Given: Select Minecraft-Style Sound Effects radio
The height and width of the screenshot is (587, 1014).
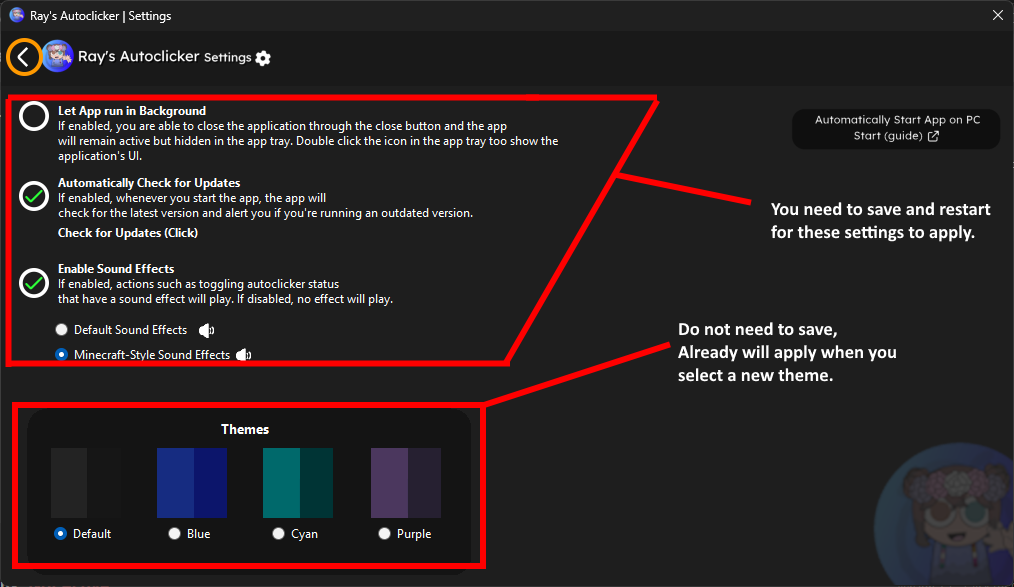Looking at the screenshot, I should 61,354.
